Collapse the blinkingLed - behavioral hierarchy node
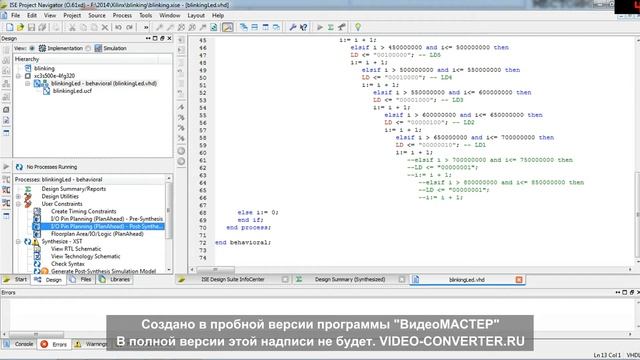640x360 pixels. coord(27,83)
